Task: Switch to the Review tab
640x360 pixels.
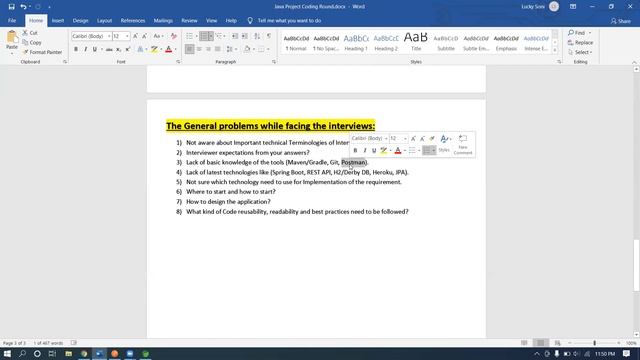Action: click(x=189, y=20)
